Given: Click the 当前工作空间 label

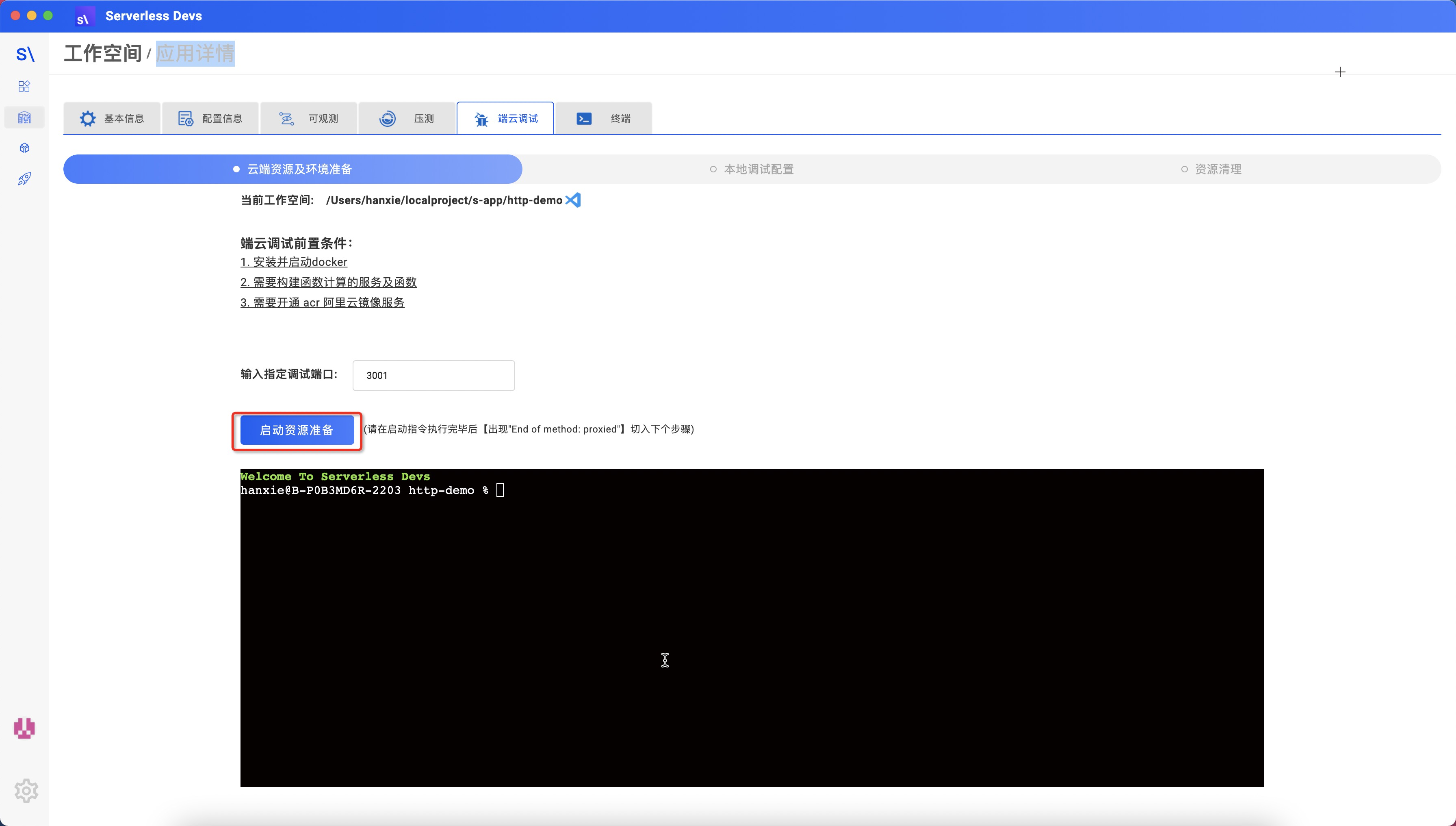Looking at the screenshot, I should pyautogui.click(x=277, y=200).
